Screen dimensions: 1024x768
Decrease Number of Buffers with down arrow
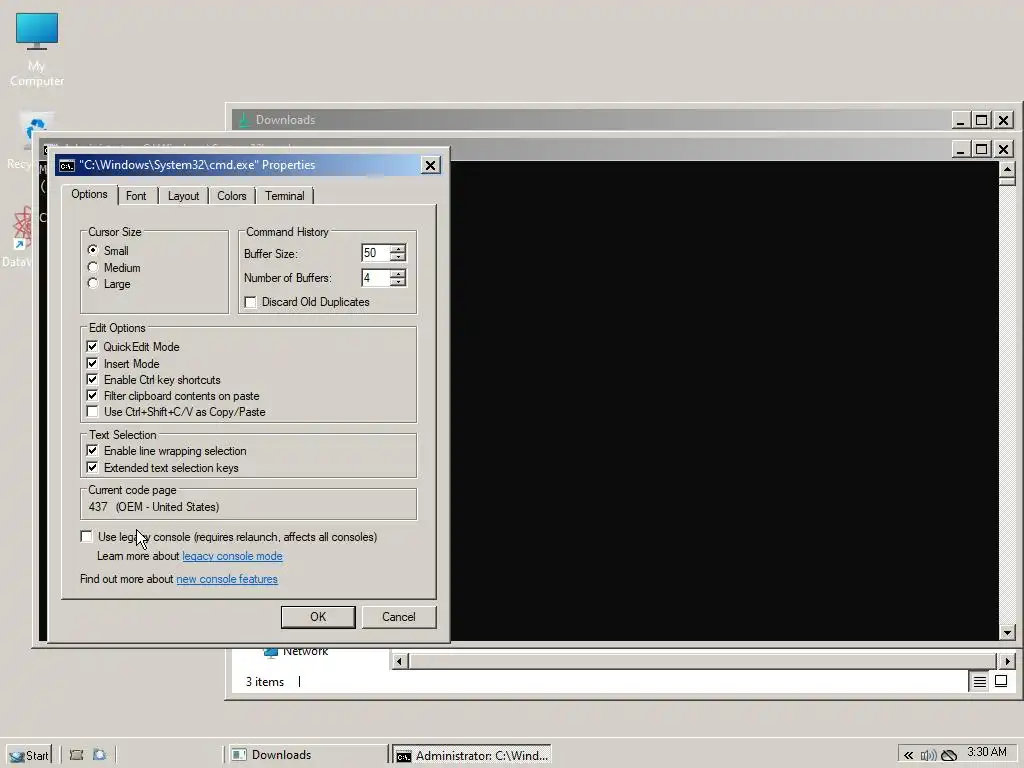(x=398, y=281)
